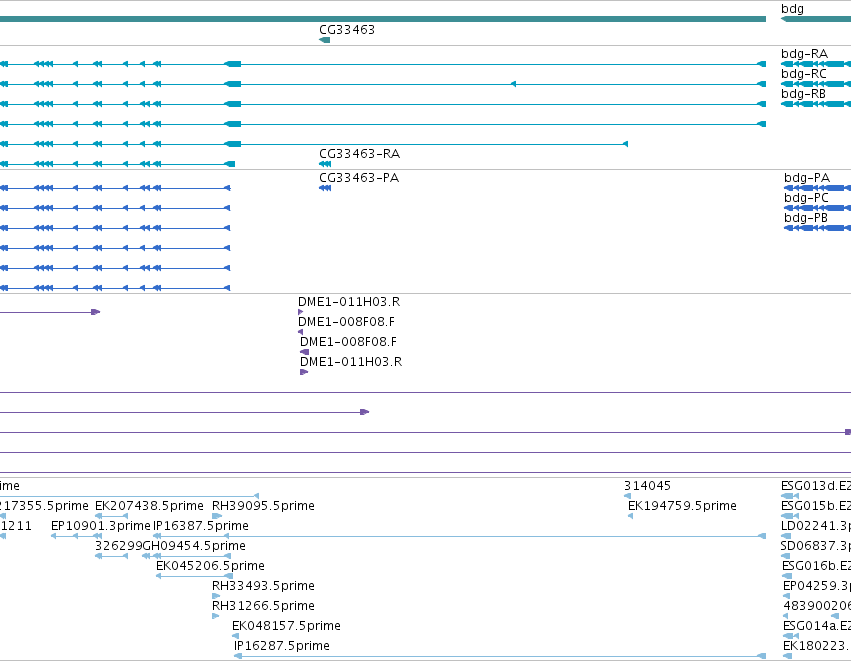Click the second DME1-011H03.R arrow glyph
The image size is (851, 661).
[x=304, y=372]
